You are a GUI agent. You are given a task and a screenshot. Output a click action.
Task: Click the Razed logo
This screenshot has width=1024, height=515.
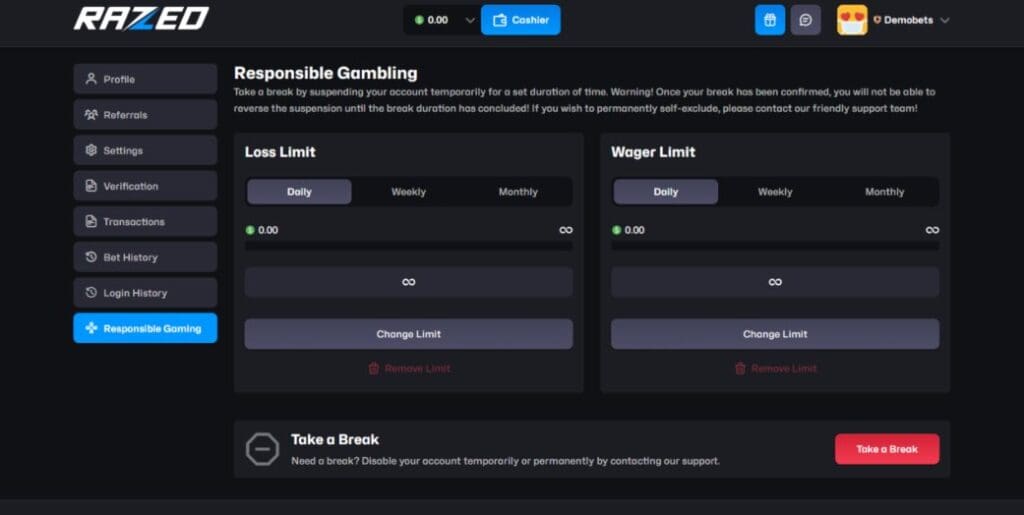pyautogui.click(x=141, y=18)
